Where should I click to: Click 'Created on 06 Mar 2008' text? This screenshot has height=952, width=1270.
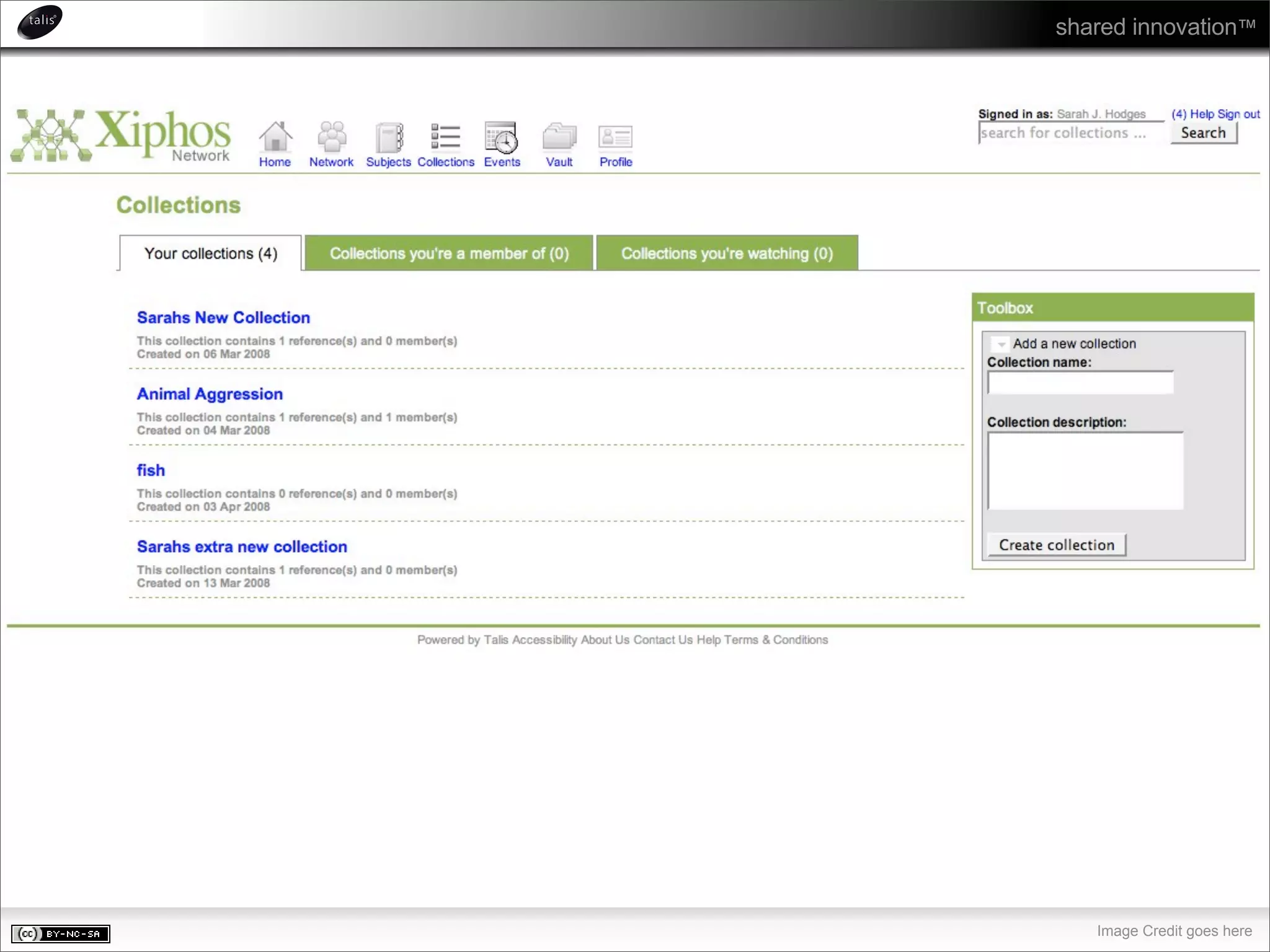click(203, 354)
